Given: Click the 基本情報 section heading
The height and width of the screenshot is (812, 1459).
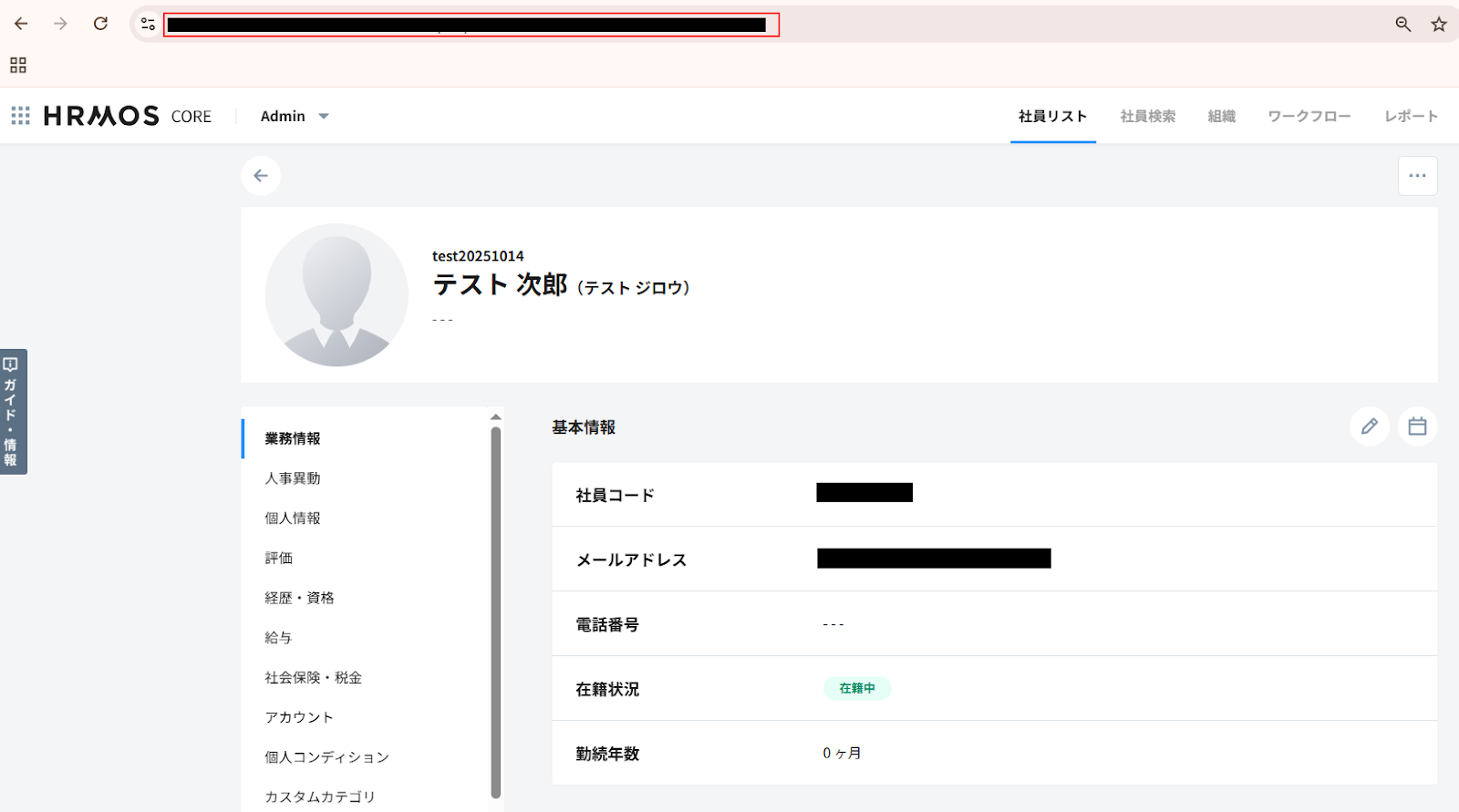Looking at the screenshot, I should [x=584, y=427].
